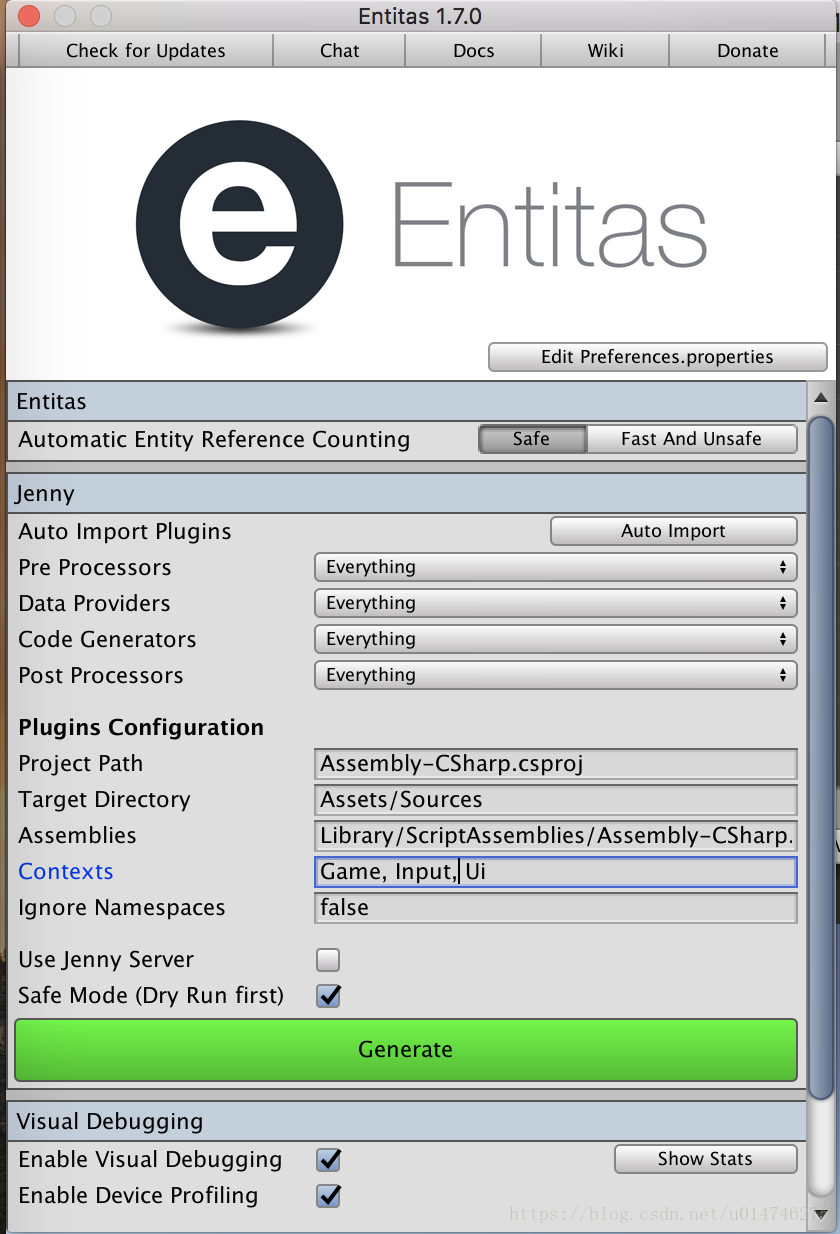Screen dimensions: 840x1234
Task: Click into the Contexts text field
Action: [555, 872]
